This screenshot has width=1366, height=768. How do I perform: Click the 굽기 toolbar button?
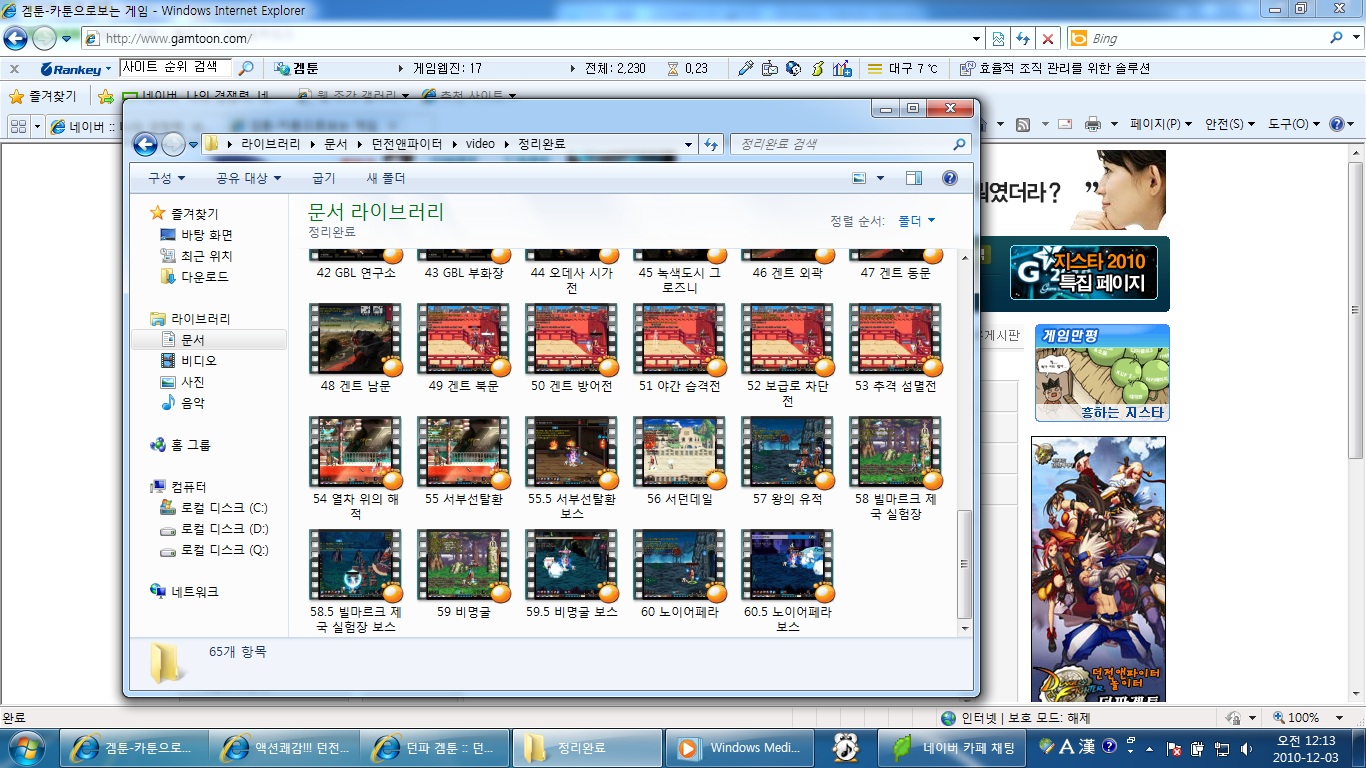tap(323, 178)
